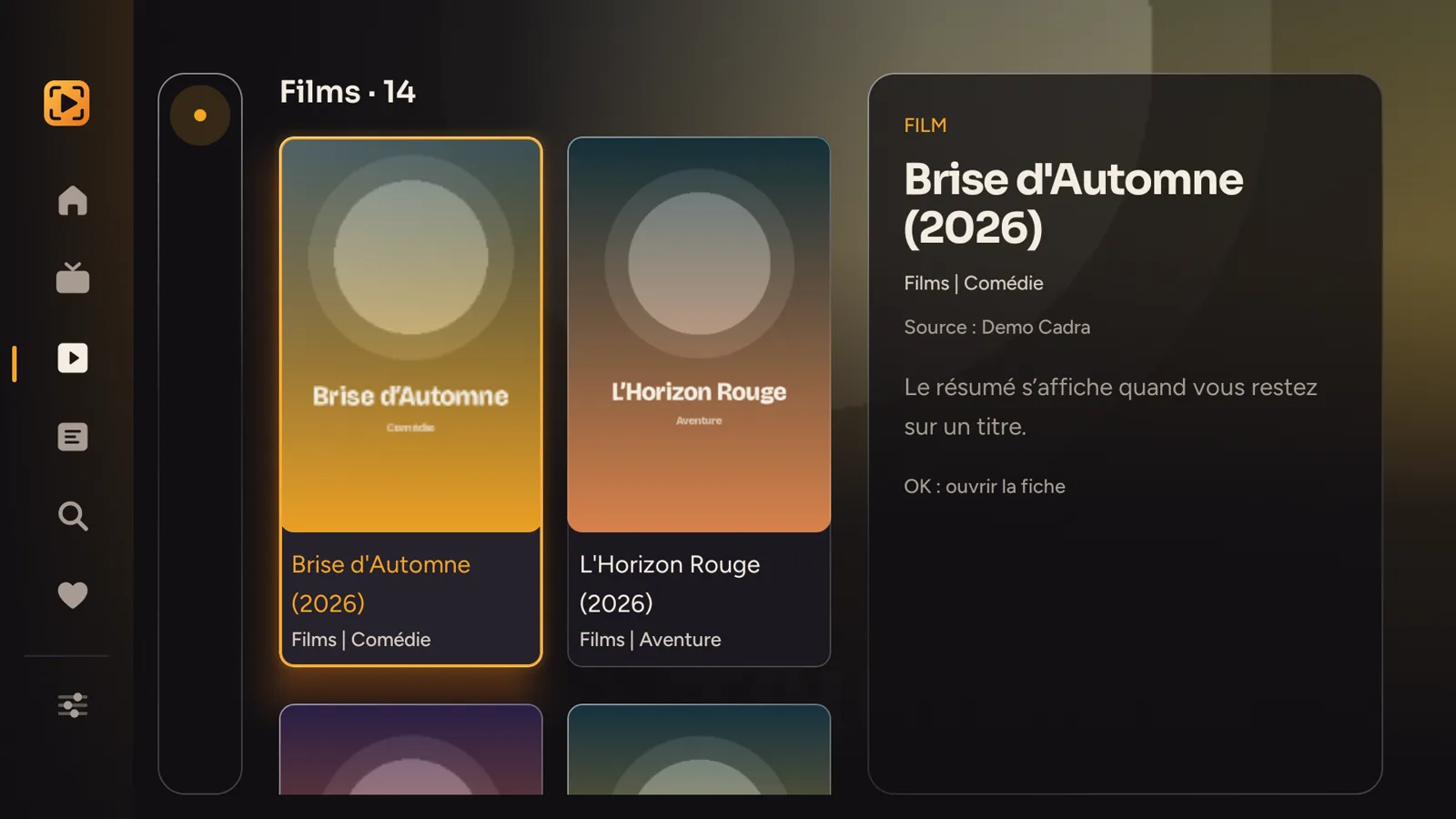
Task: Open the Favorites heart icon
Action: 73,595
